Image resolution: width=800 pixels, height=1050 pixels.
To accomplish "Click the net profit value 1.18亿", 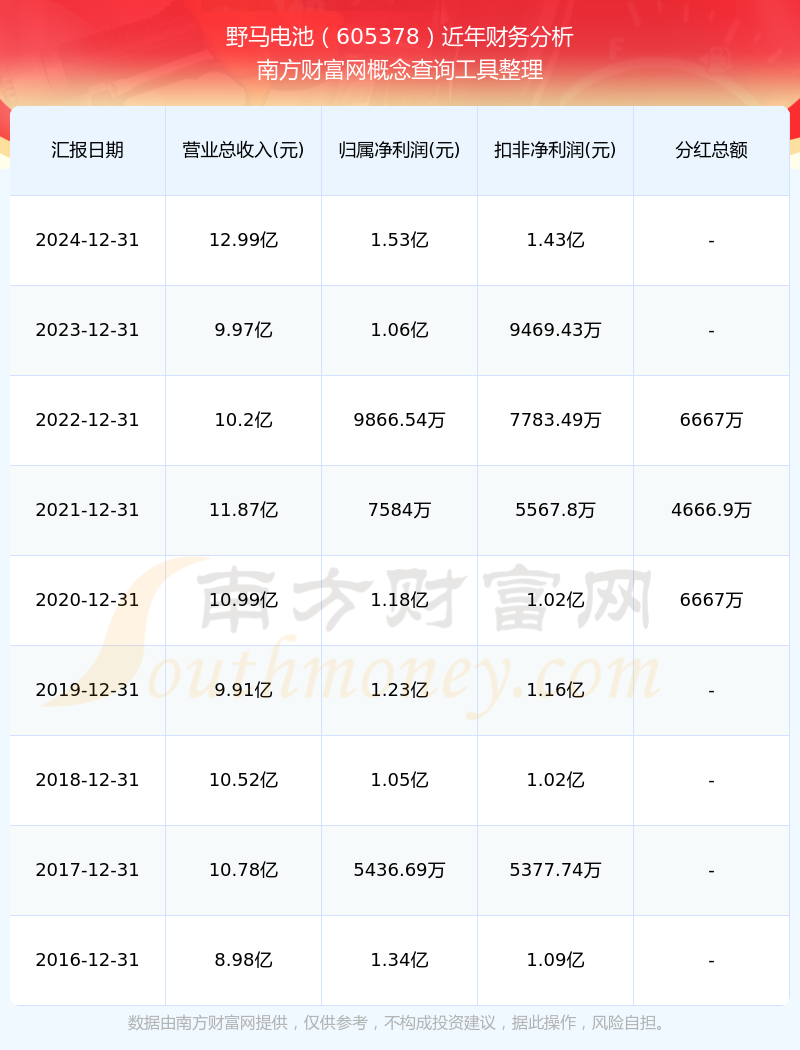I will tap(400, 600).
